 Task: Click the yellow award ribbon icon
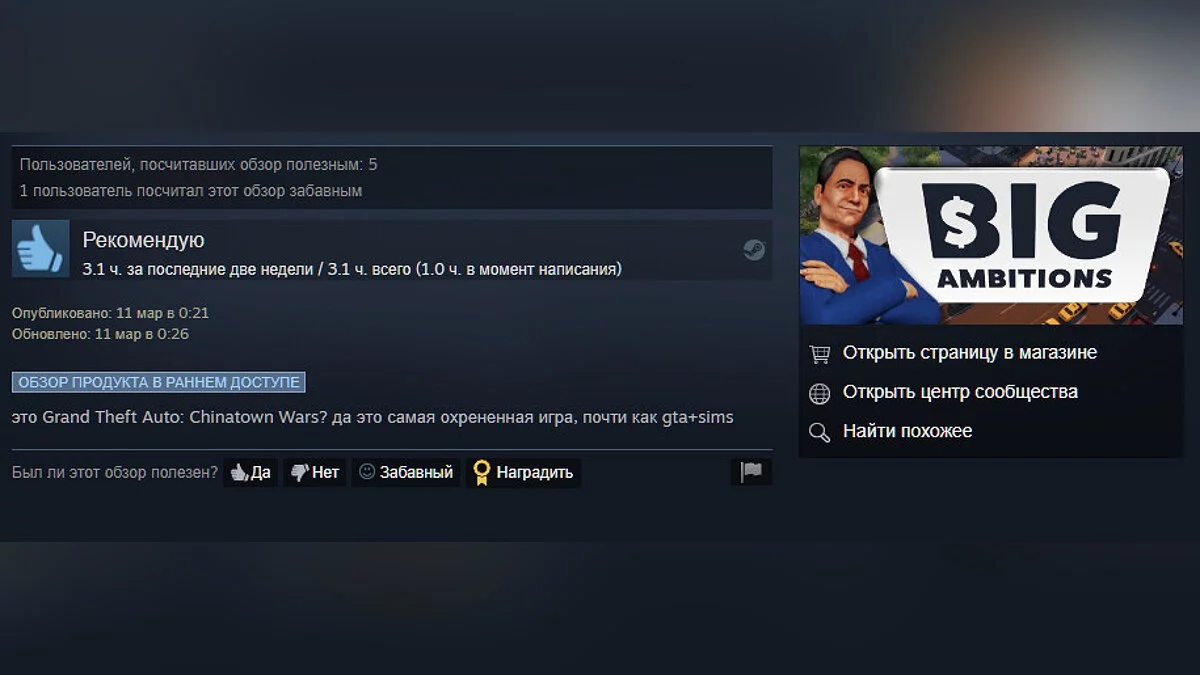[482, 472]
